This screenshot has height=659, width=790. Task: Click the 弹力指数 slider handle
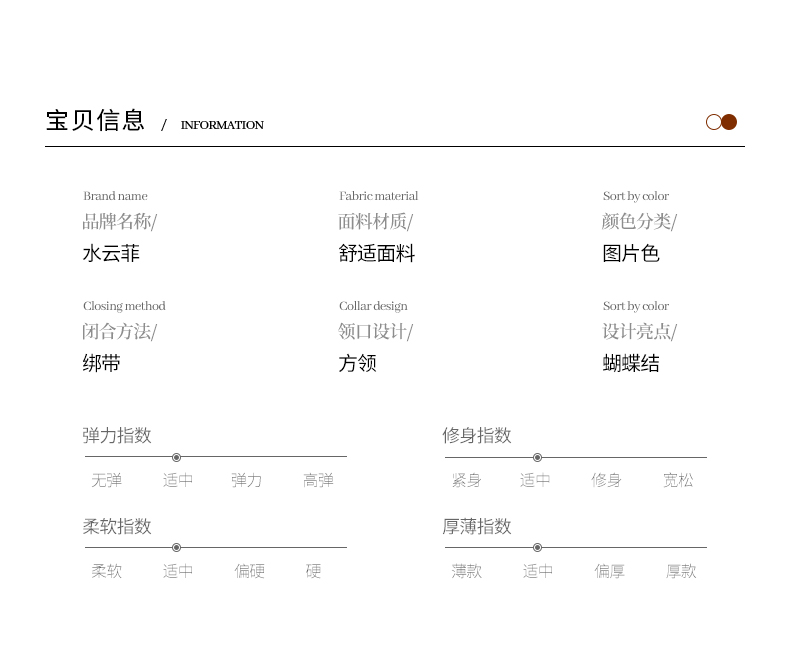point(176,457)
